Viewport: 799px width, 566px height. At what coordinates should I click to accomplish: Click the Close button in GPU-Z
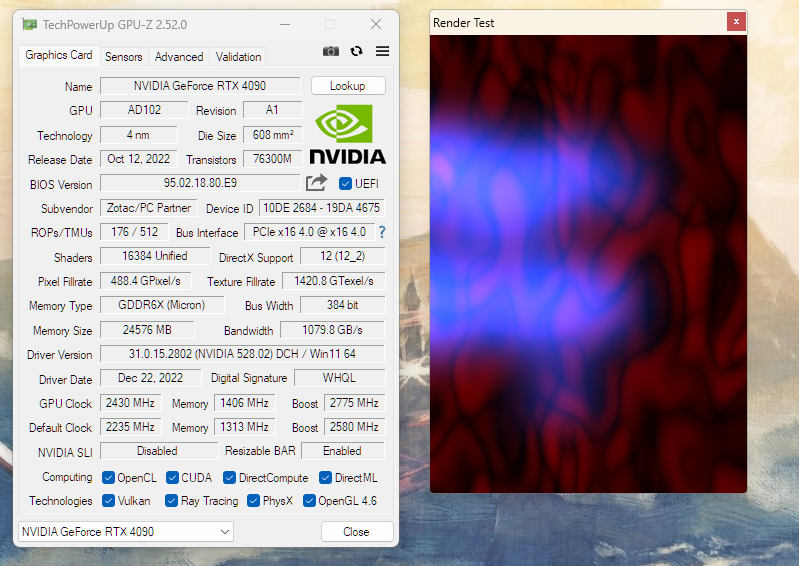357,532
